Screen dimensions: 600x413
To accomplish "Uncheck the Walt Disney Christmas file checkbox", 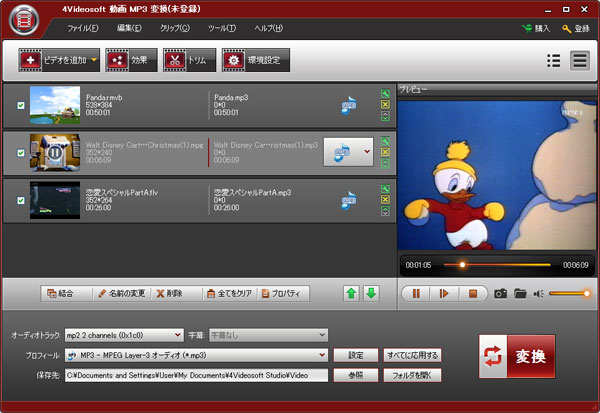I will pyautogui.click(x=21, y=153).
